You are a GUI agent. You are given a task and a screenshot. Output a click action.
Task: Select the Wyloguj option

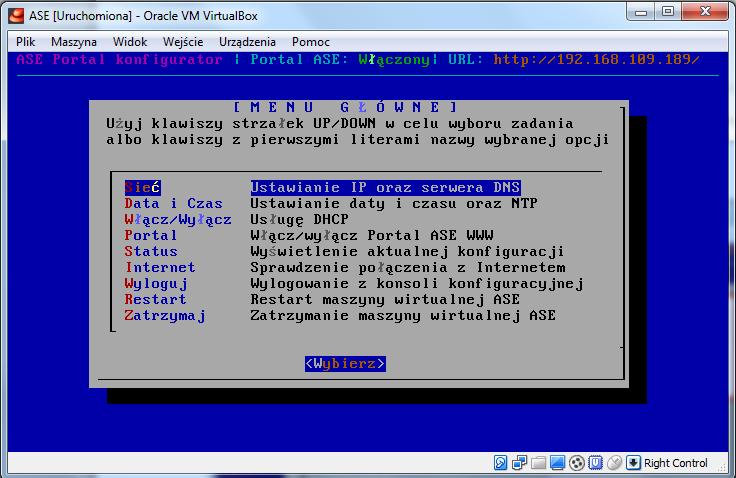coord(156,283)
